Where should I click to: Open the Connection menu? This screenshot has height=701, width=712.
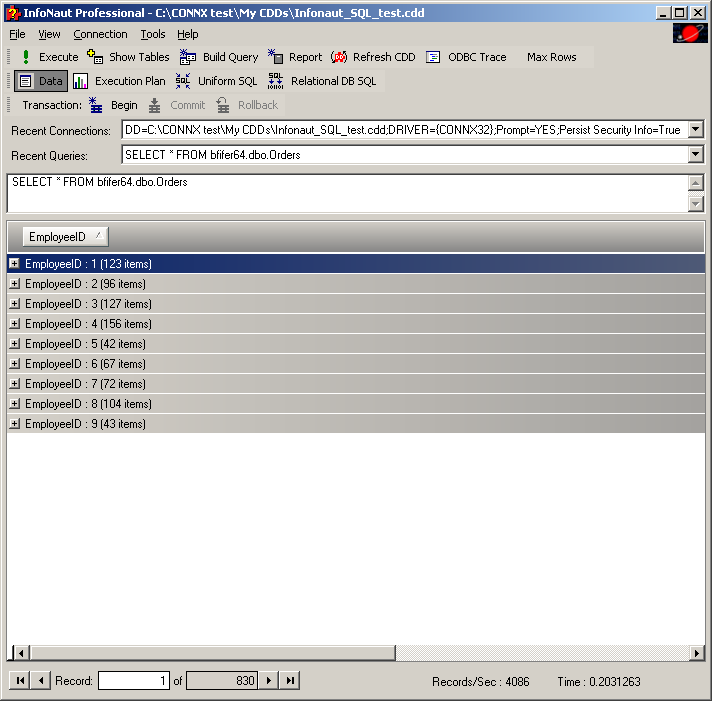tap(100, 34)
